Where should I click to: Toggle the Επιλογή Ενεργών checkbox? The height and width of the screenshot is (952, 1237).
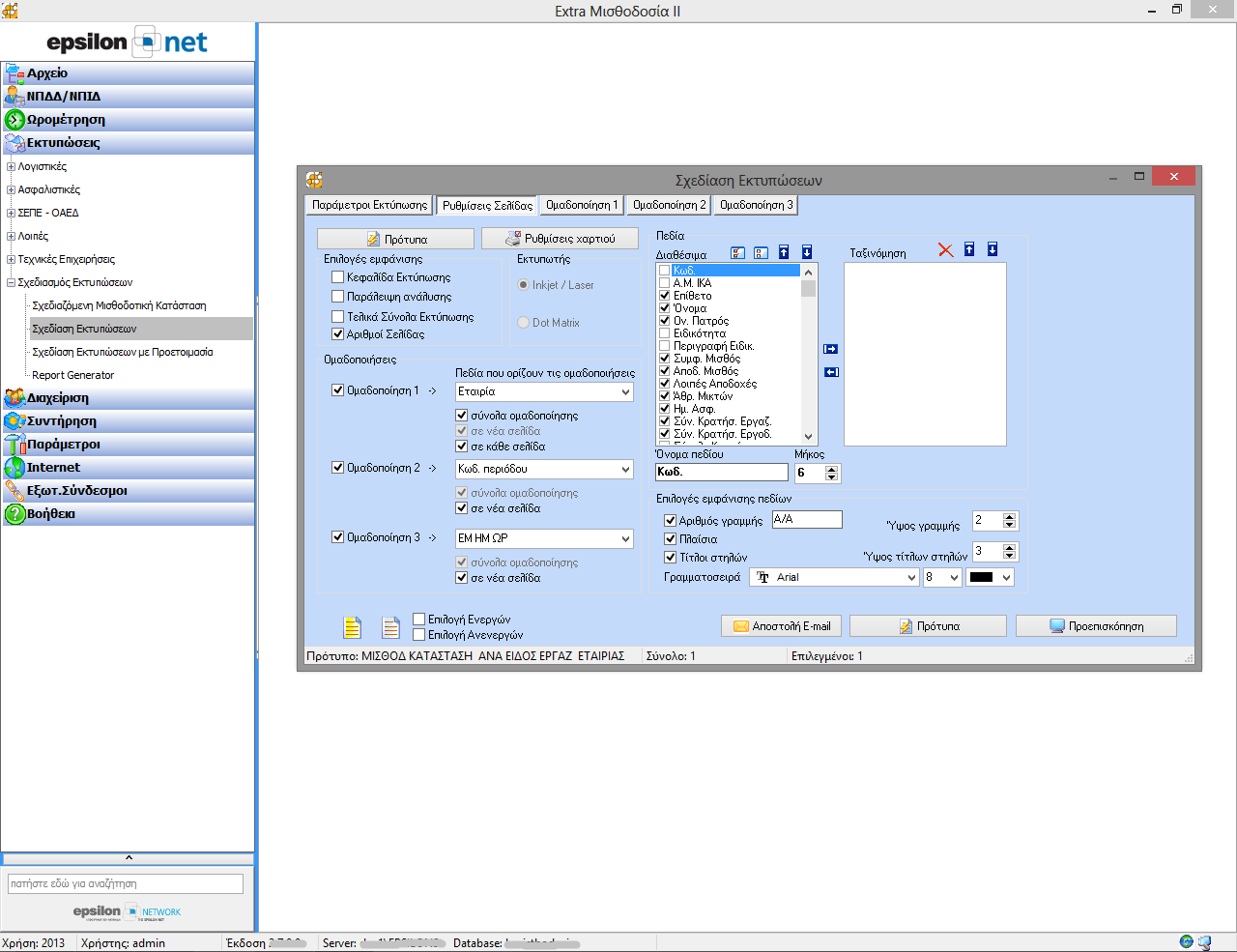coord(419,620)
